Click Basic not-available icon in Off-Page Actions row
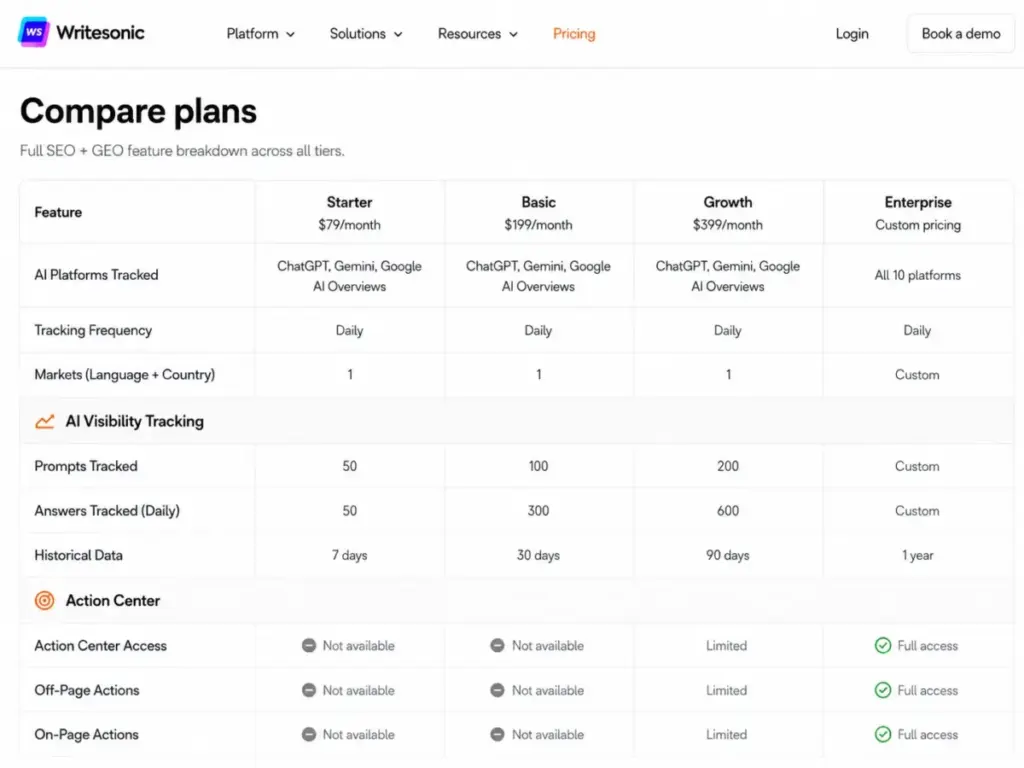Image resolution: width=1024 pixels, height=768 pixels. pyautogui.click(x=498, y=690)
